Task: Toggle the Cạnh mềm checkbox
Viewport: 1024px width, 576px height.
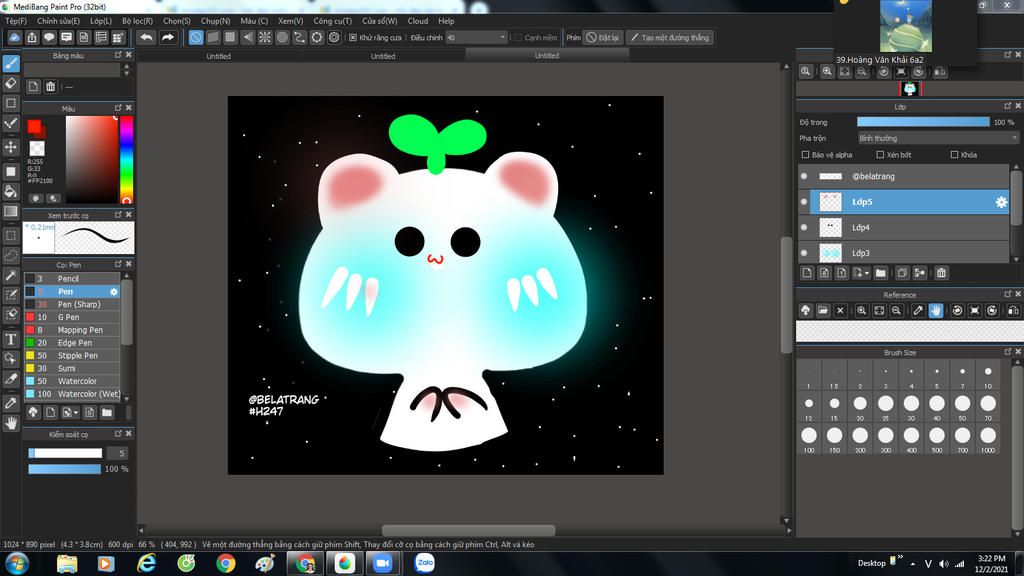Action: point(518,38)
